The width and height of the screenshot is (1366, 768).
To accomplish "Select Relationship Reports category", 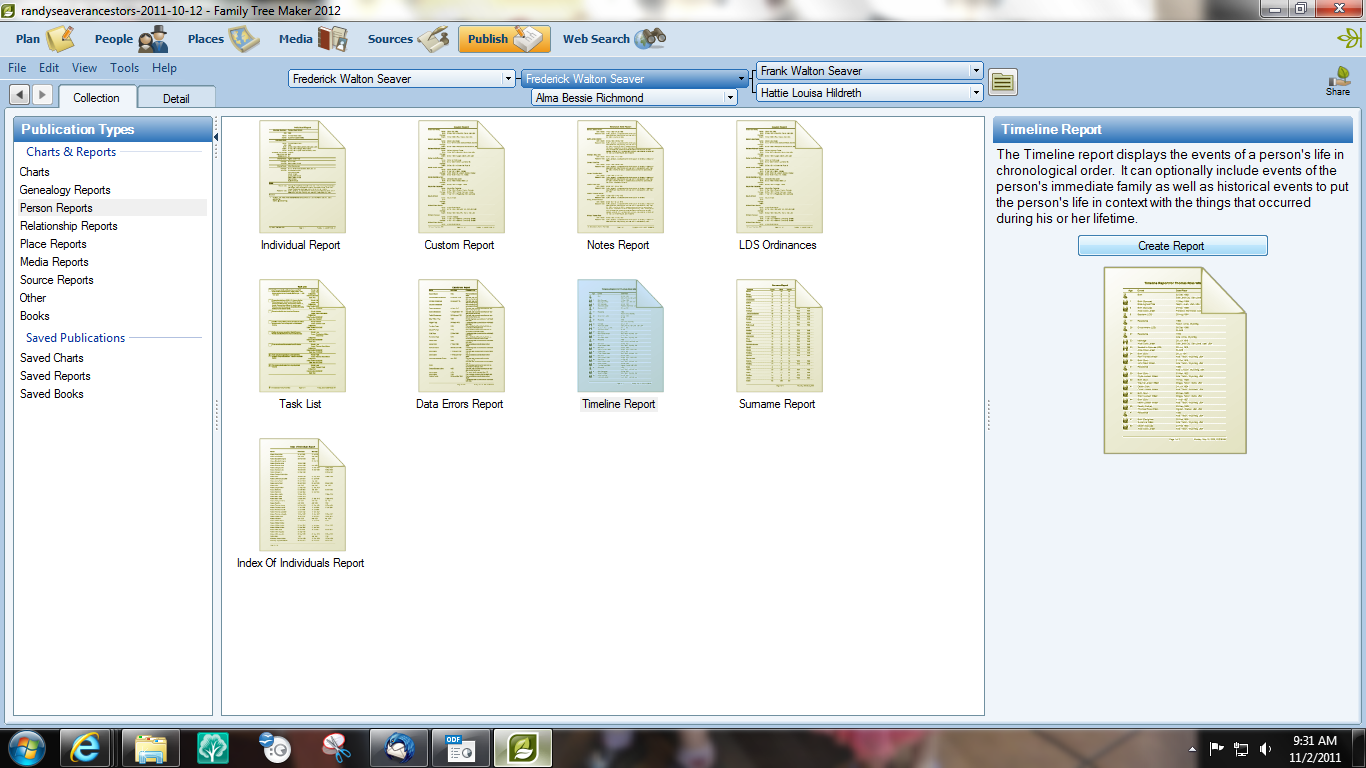I will point(69,226).
